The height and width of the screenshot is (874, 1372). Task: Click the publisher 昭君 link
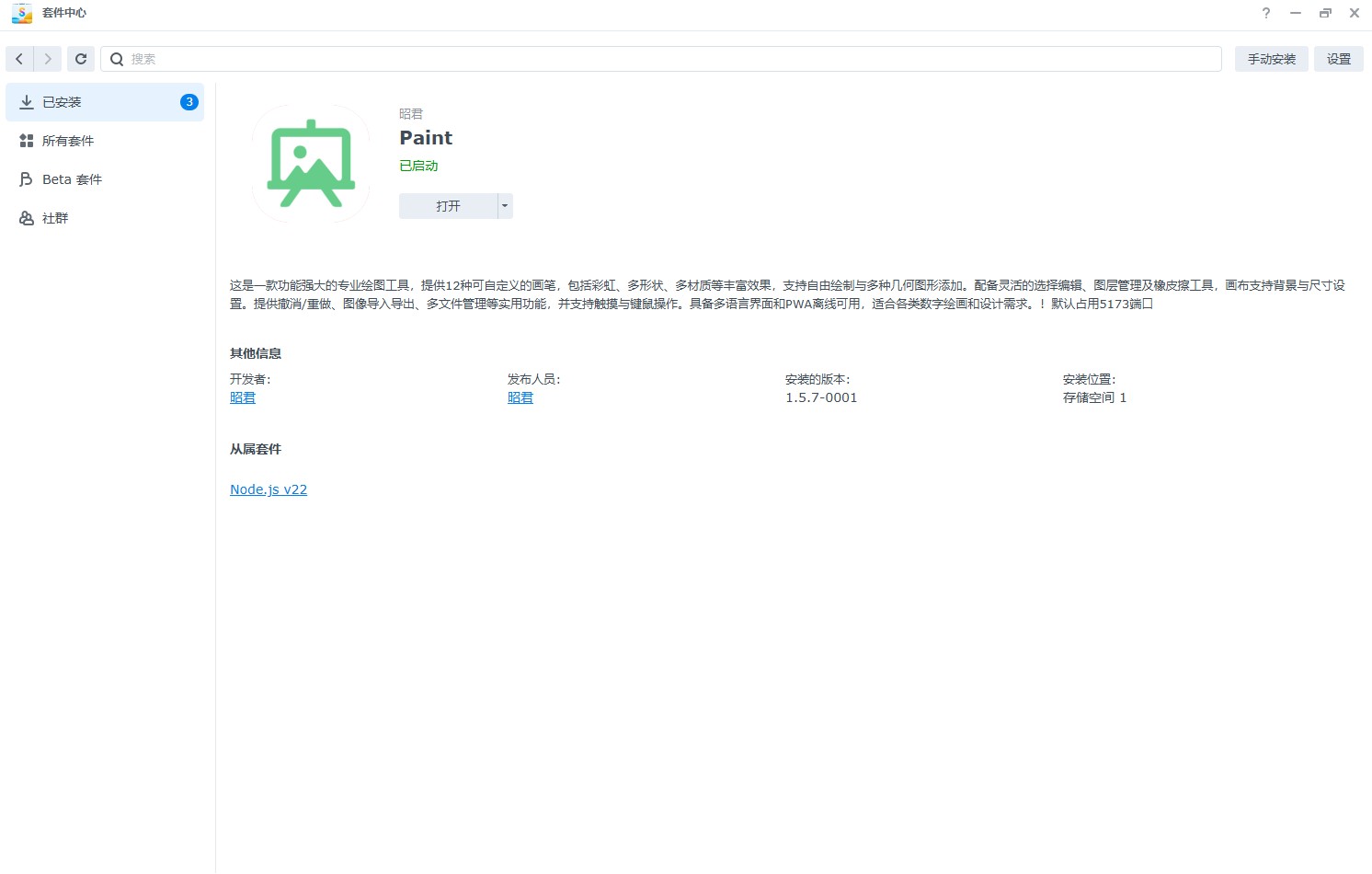pyautogui.click(x=520, y=397)
